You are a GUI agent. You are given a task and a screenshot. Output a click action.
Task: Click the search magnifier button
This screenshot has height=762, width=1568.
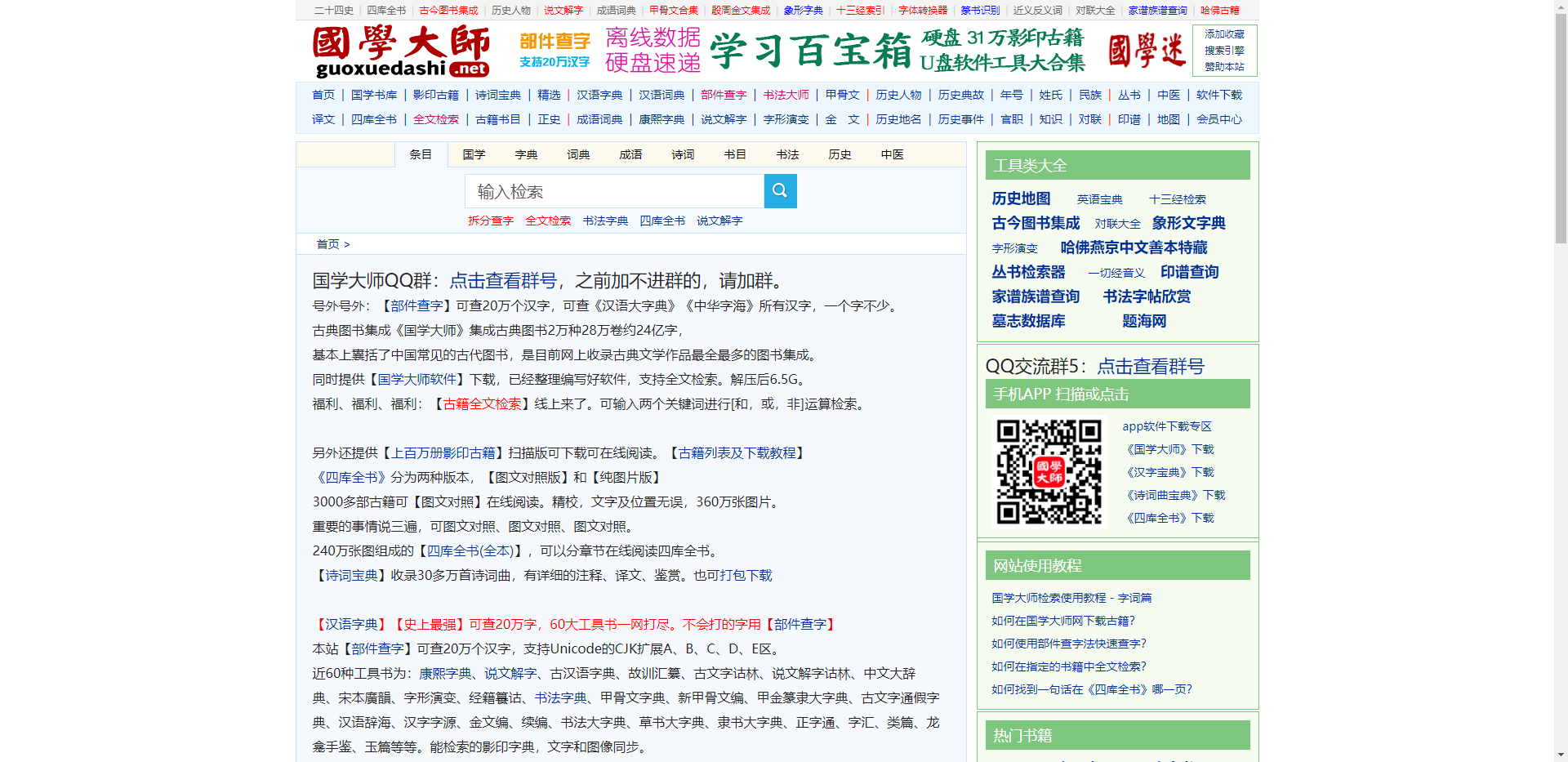coord(779,190)
